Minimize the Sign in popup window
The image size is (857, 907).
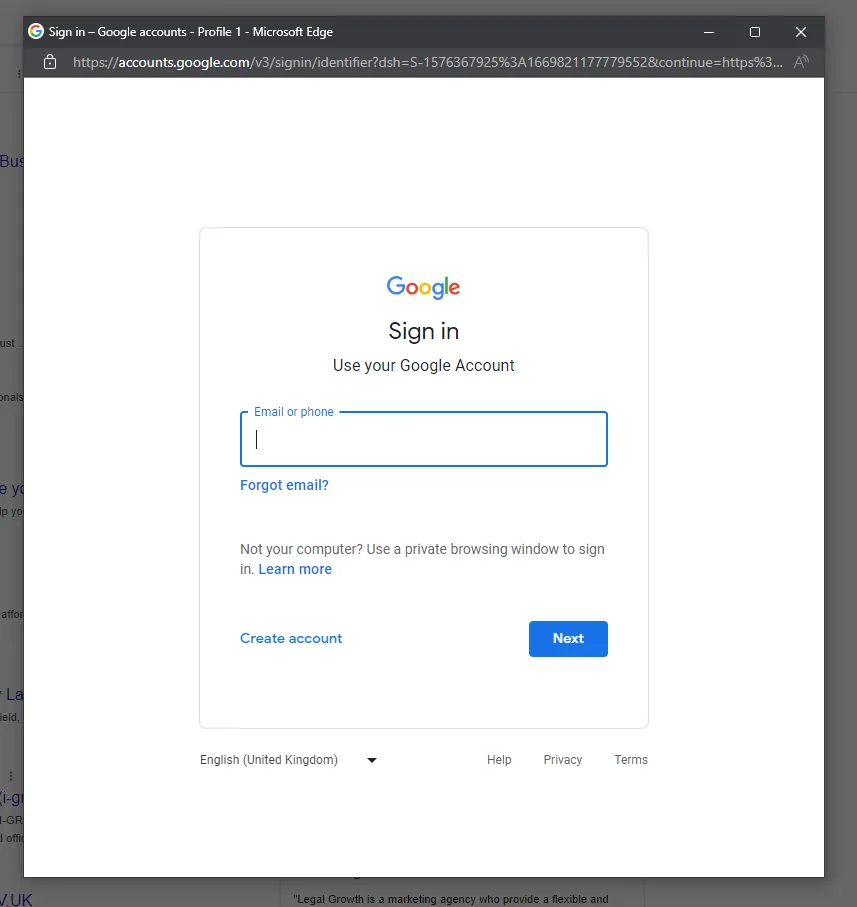[709, 32]
